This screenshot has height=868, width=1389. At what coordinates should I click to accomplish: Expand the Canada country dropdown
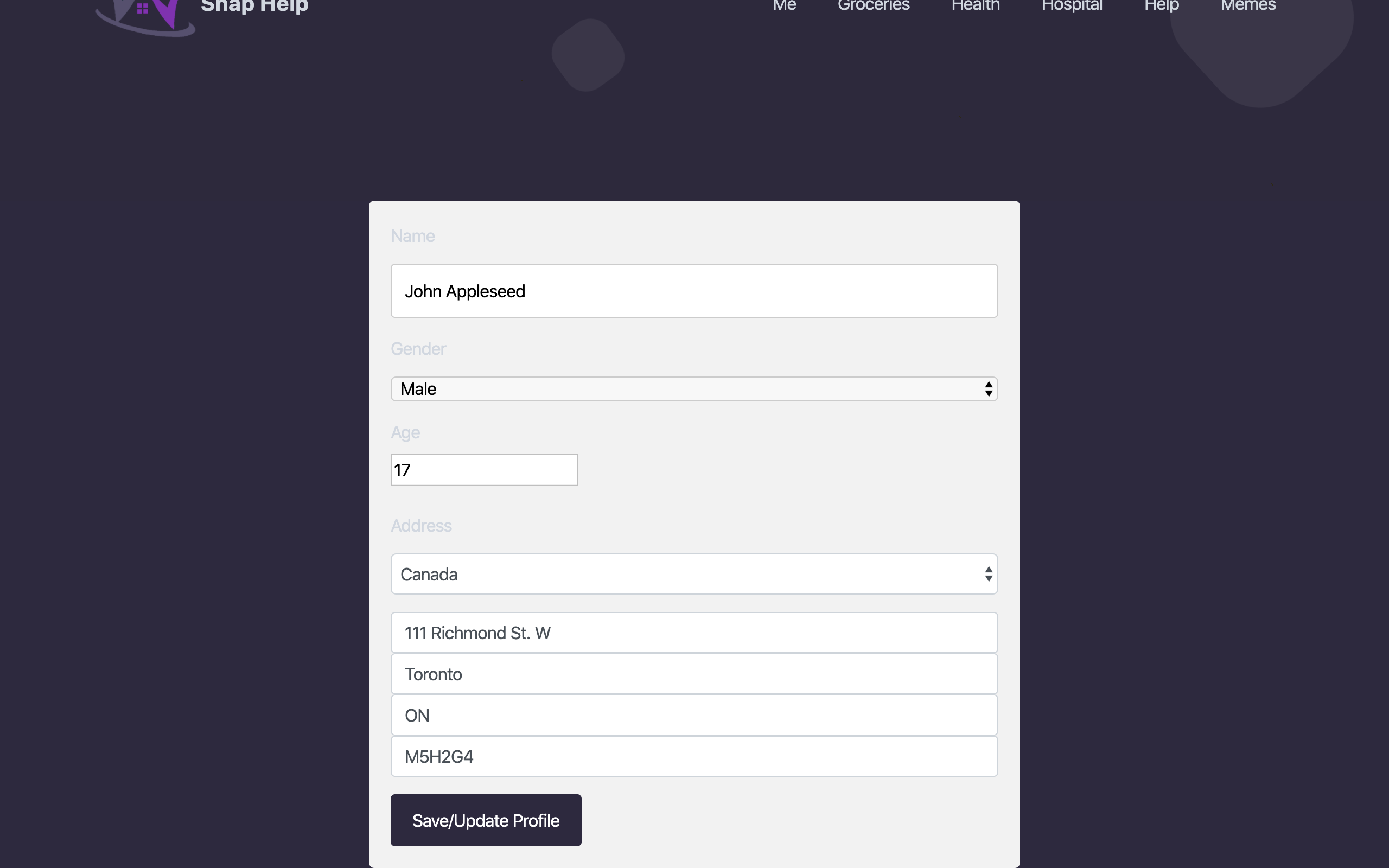pyautogui.click(x=694, y=573)
